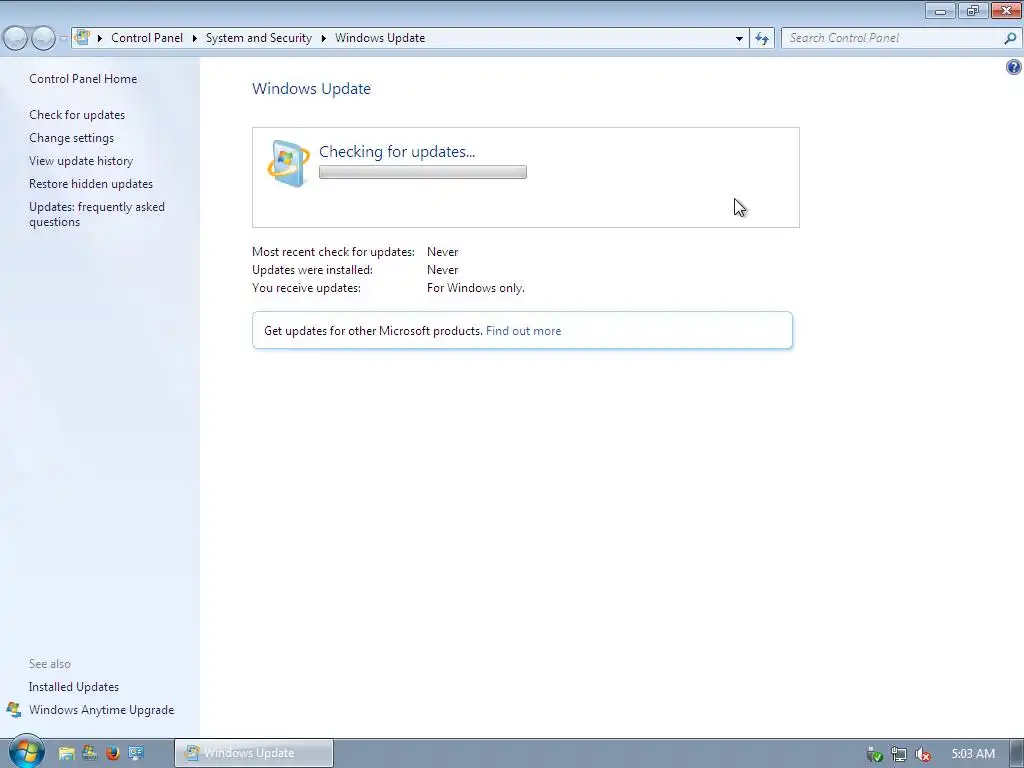
Task: Click 'For Windows only.' value text
Action: (475, 287)
